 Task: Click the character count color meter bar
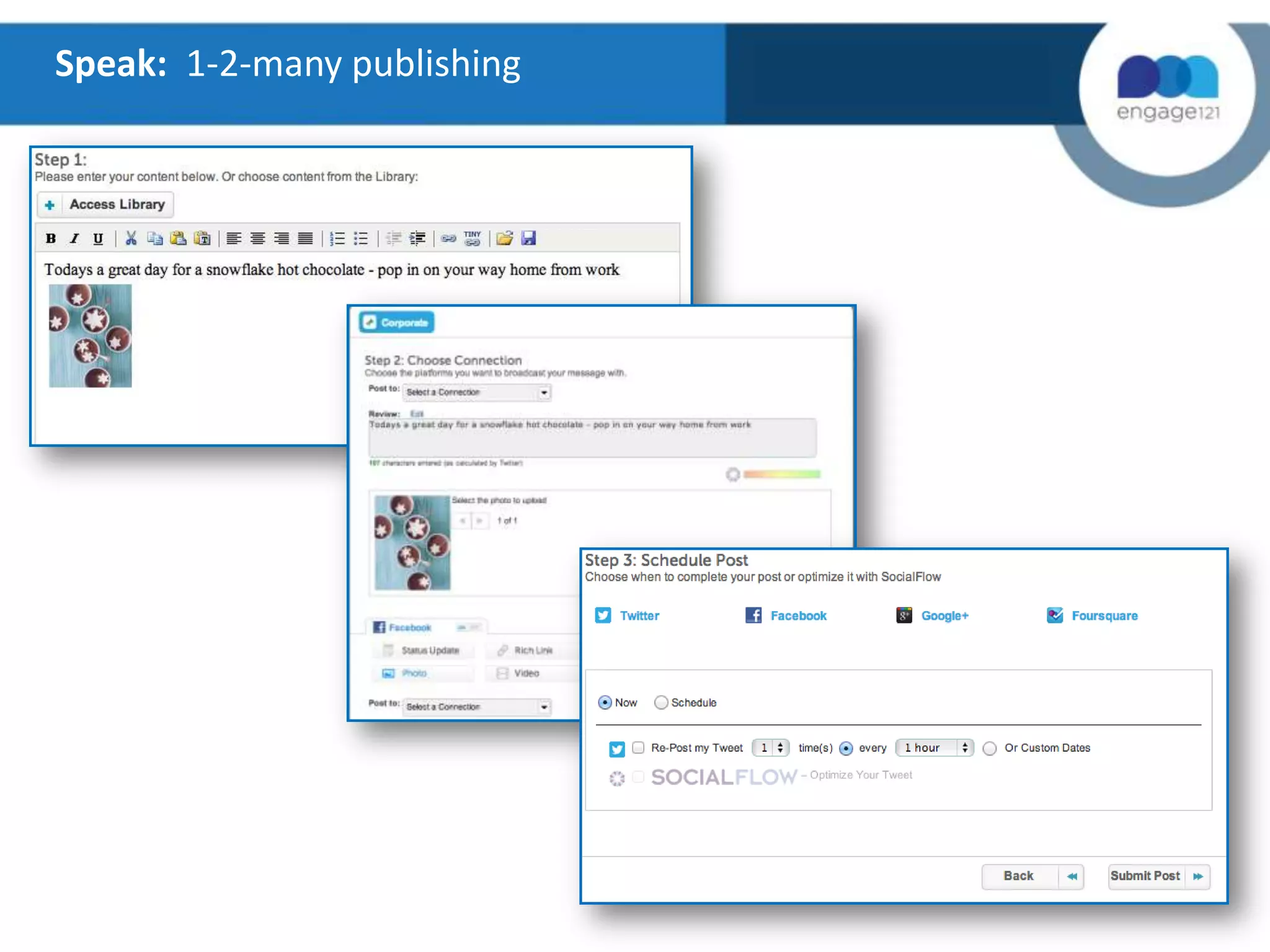782,474
